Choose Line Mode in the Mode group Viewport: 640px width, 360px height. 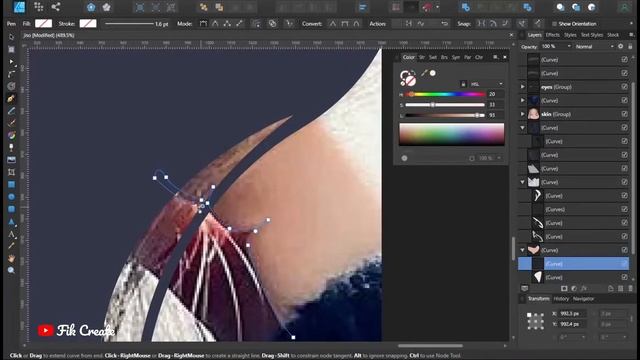point(239,24)
